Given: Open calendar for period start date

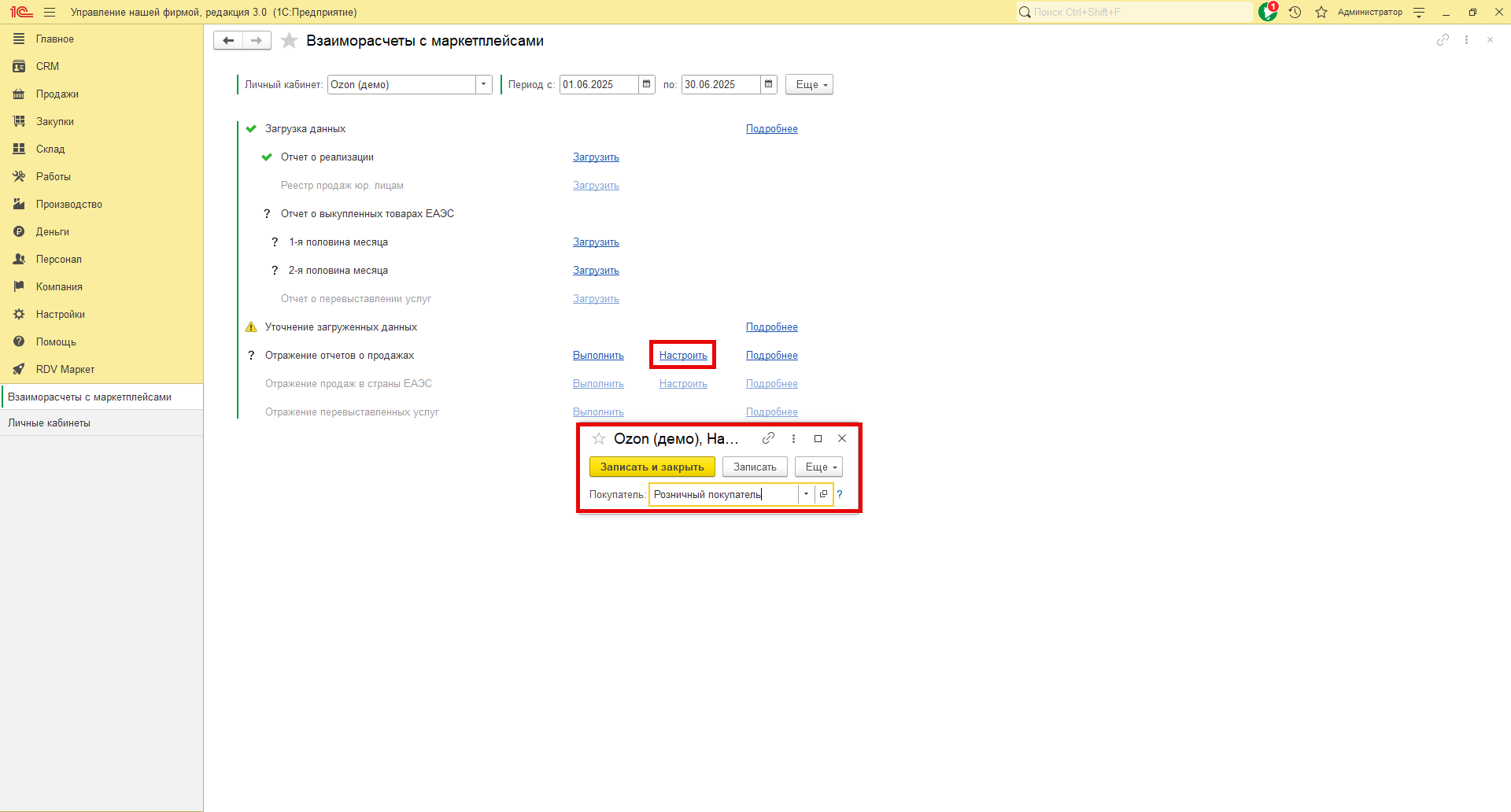Looking at the screenshot, I should [647, 84].
